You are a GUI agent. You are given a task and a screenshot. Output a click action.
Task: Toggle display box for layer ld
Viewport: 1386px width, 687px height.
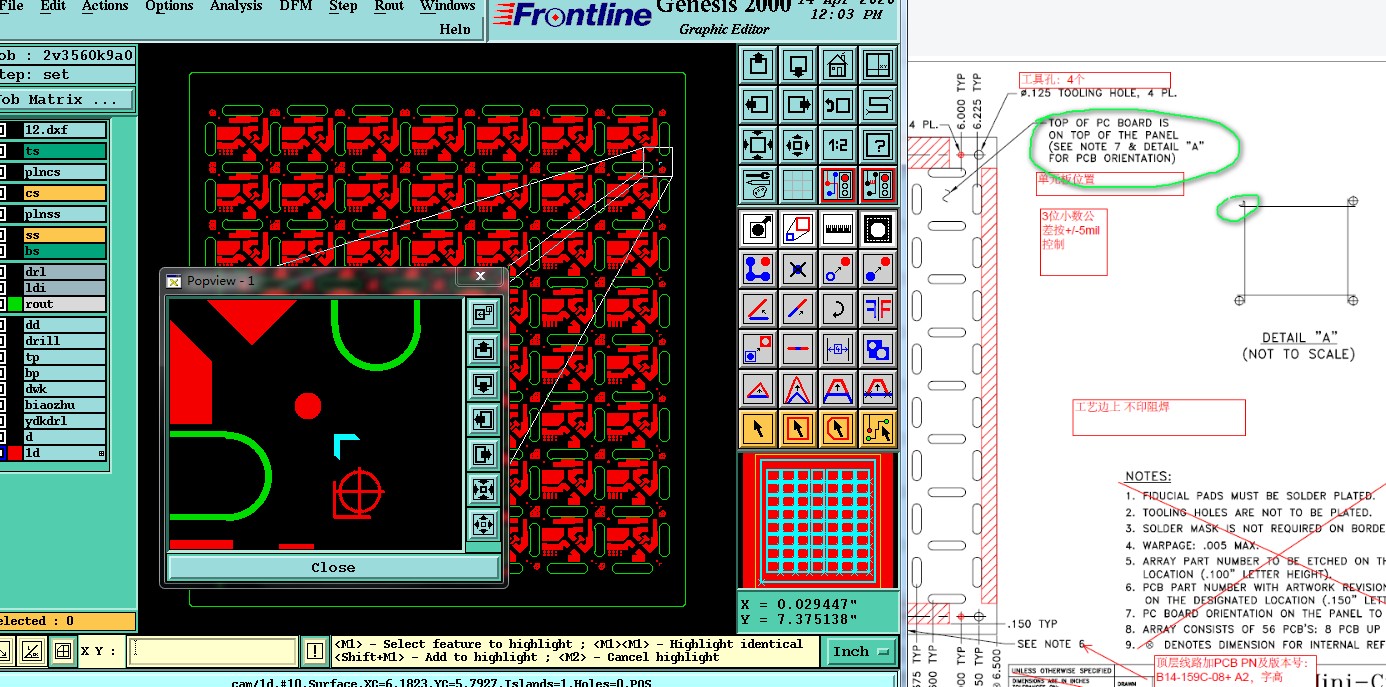click(x=3, y=453)
